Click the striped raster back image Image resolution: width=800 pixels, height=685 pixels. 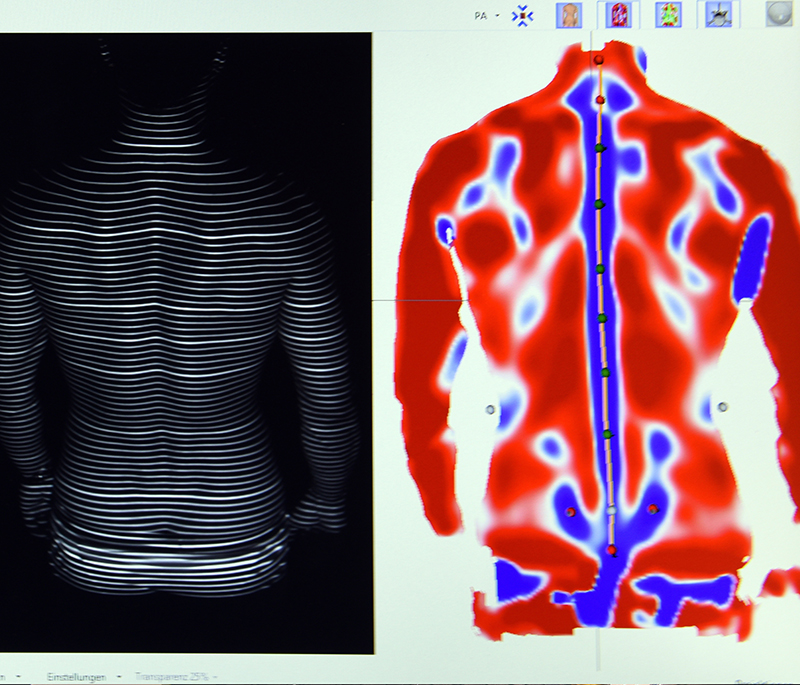[186, 343]
